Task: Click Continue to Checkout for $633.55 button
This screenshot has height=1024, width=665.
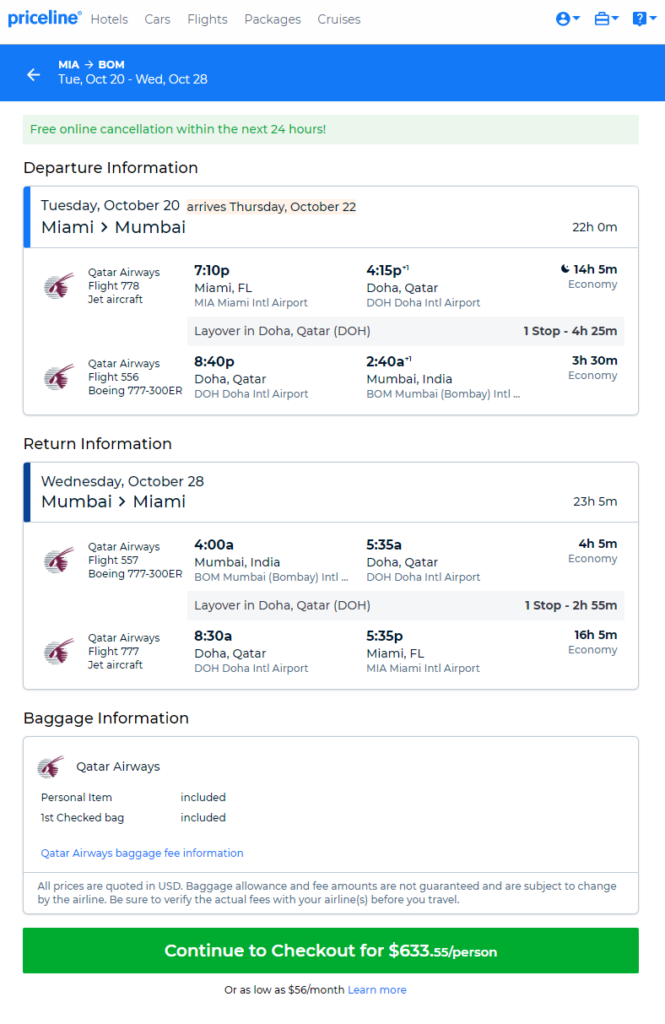Action: tap(331, 950)
